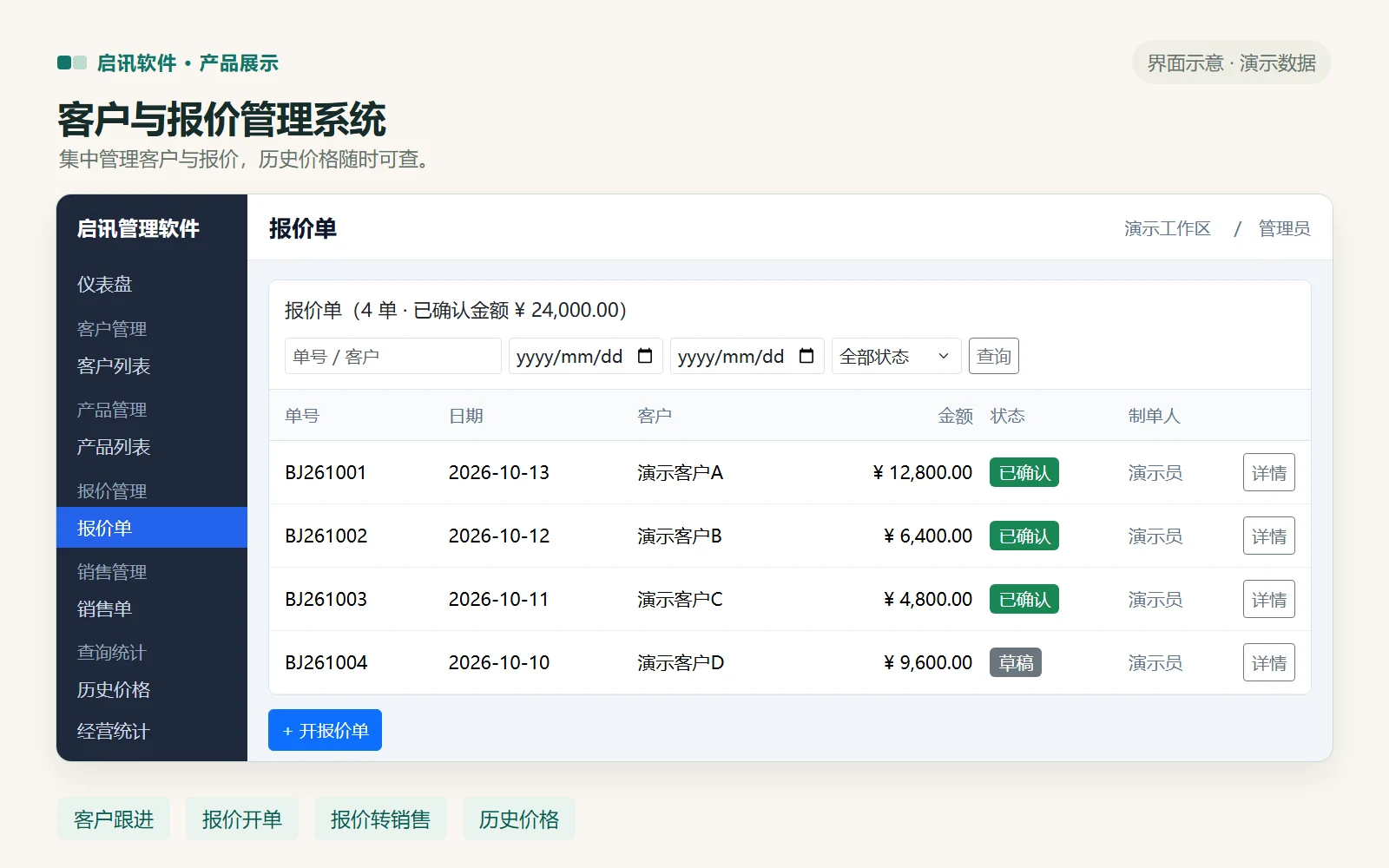This screenshot has height=868, width=1389.
Task: Open 经营统计 in sidebar
Action: pos(152,731)
